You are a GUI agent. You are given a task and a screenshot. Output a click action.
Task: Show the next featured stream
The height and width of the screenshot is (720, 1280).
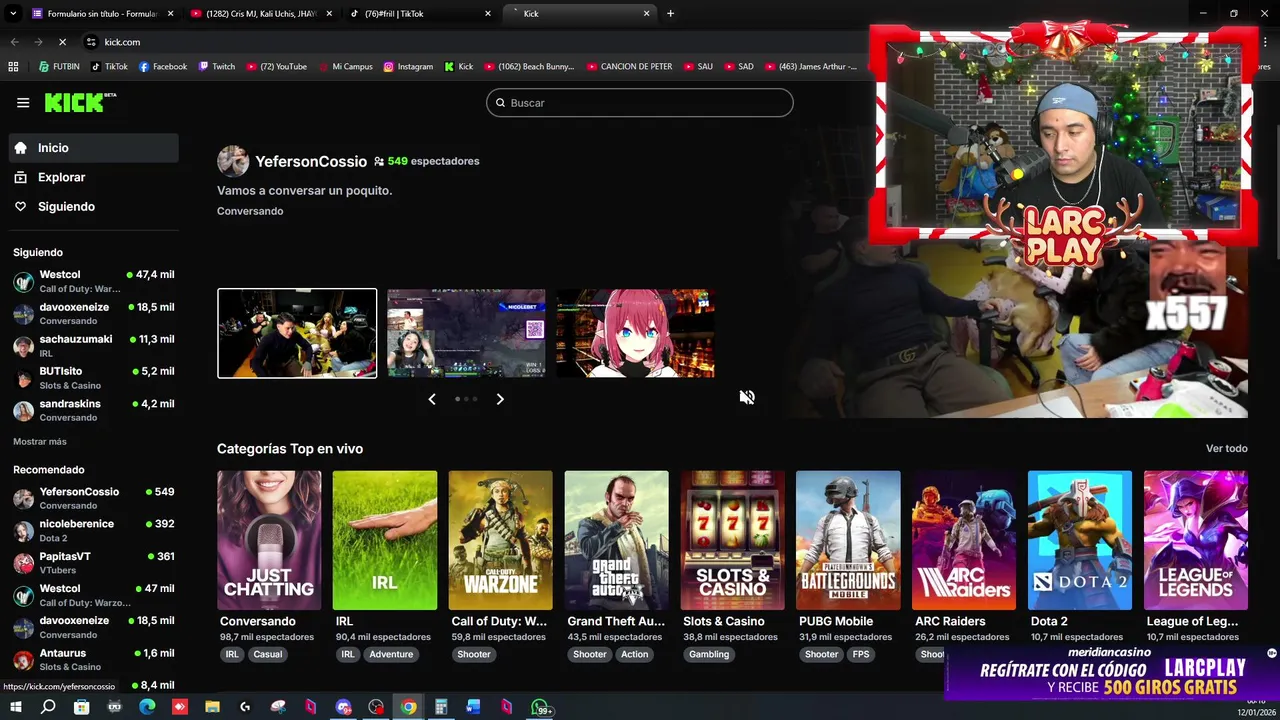[x=500, y=399]
